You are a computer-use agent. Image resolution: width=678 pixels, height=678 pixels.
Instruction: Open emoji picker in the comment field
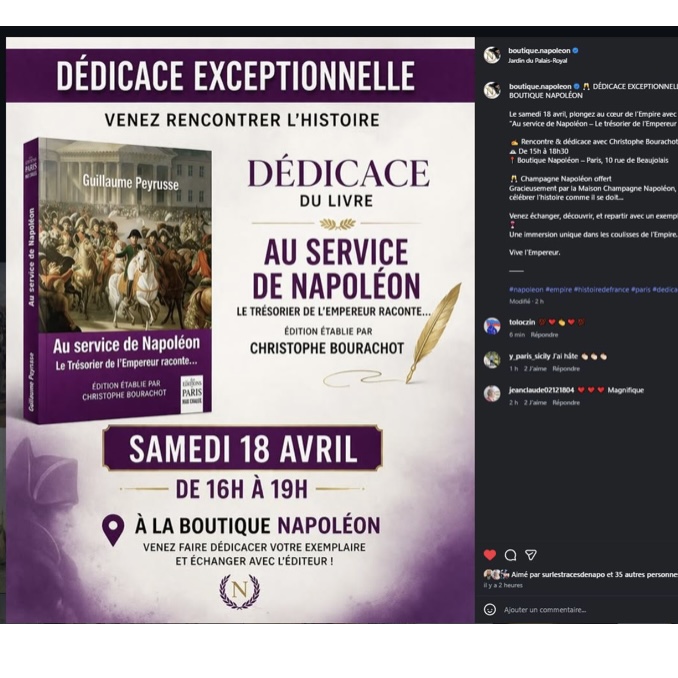[489, 610]
